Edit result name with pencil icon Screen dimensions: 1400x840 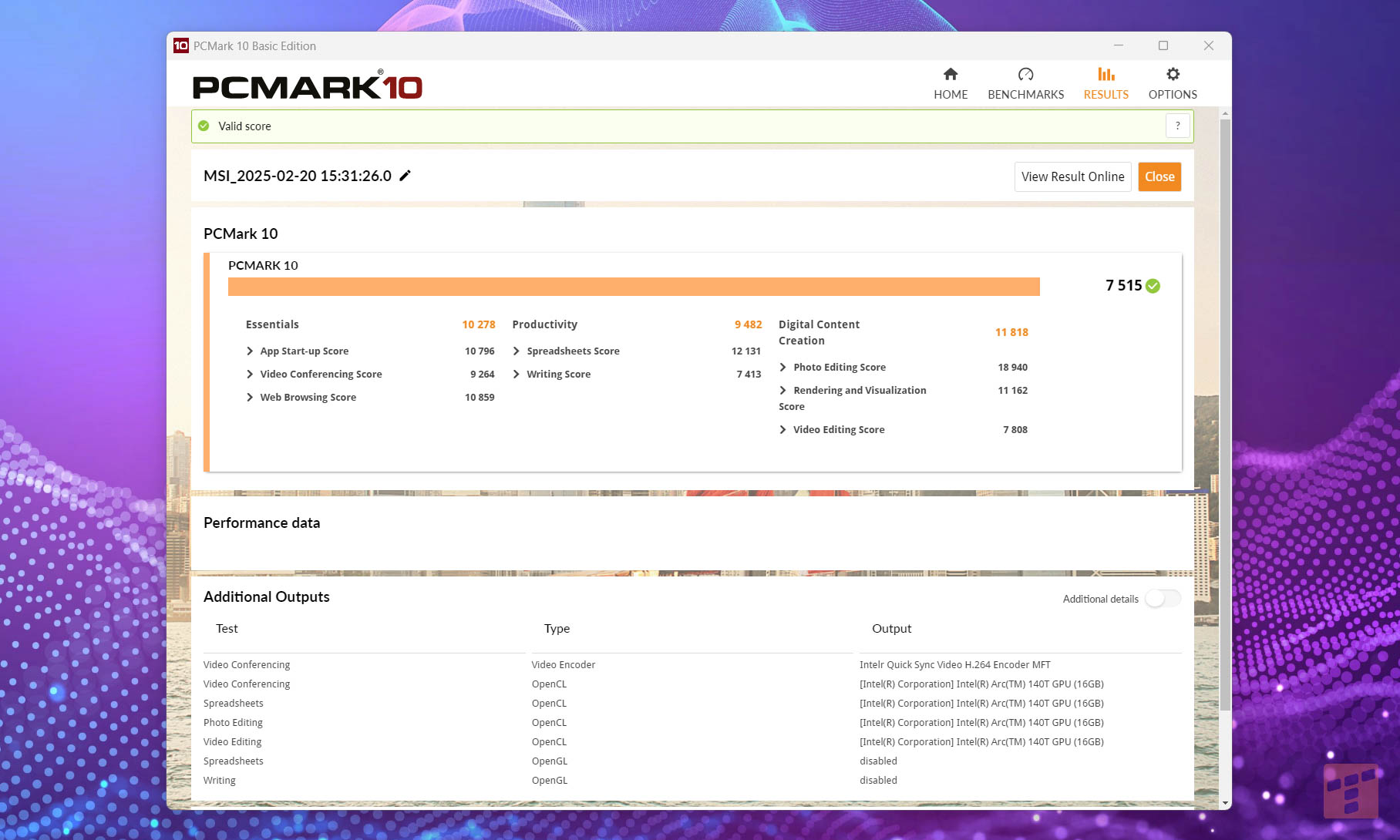pyautogui.click(x=405, y=176)
